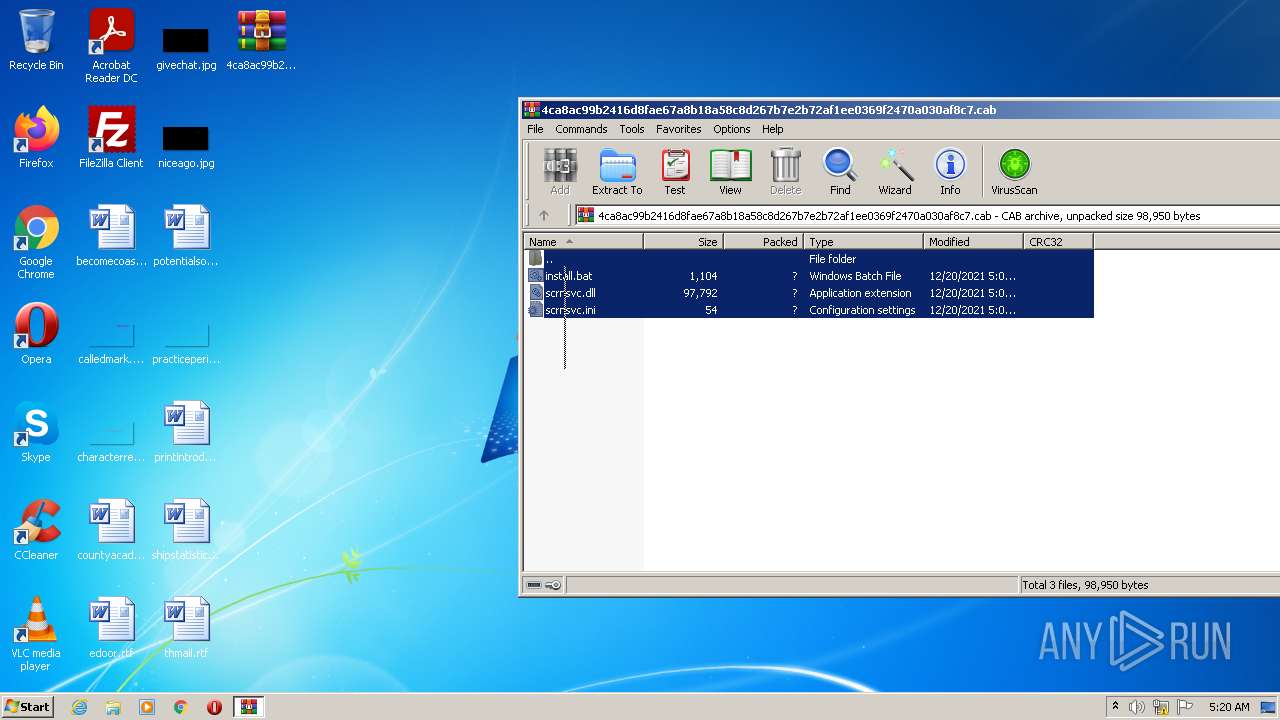This screenshot has width=1280, height=720.
Task: Select becomecoas... Word document on desktop
Action: [x=111, y=236]
